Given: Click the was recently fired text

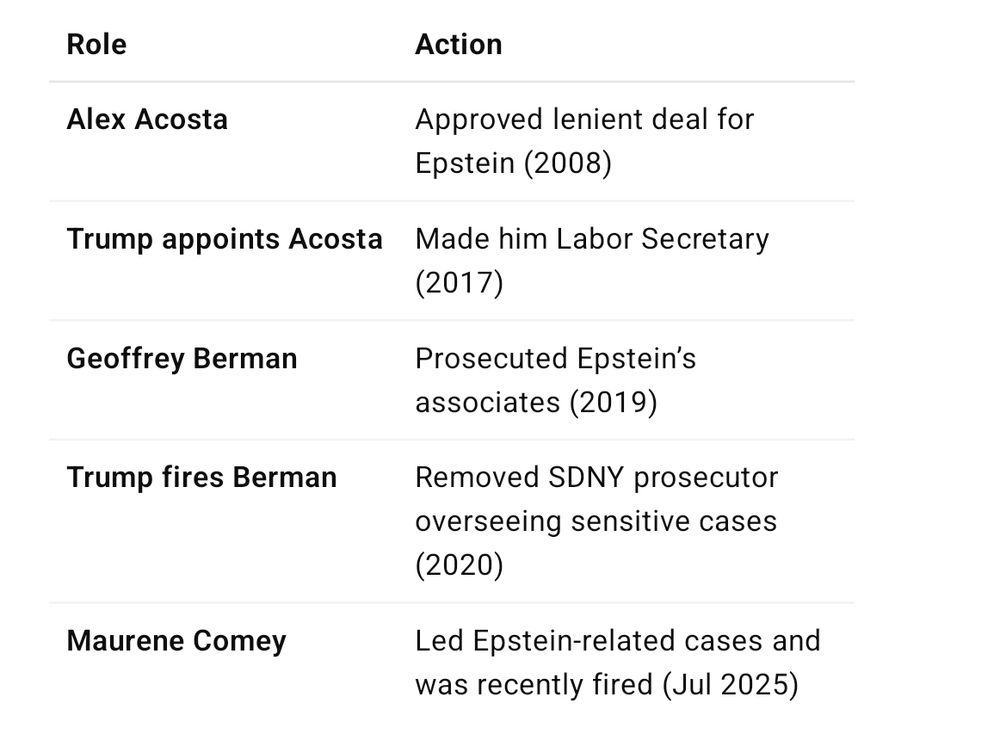Looking at the screenshot, I should point(534,685).
